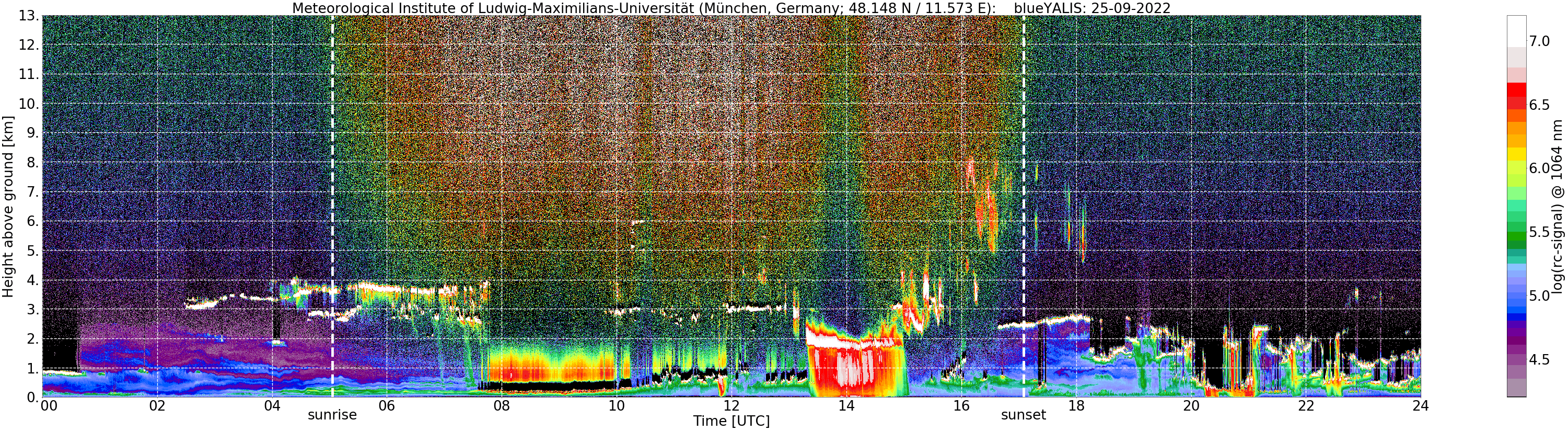Click the '06' time tick label
Image resolution: width=1568 pixels, height=431 pixels.
(387, 405)
